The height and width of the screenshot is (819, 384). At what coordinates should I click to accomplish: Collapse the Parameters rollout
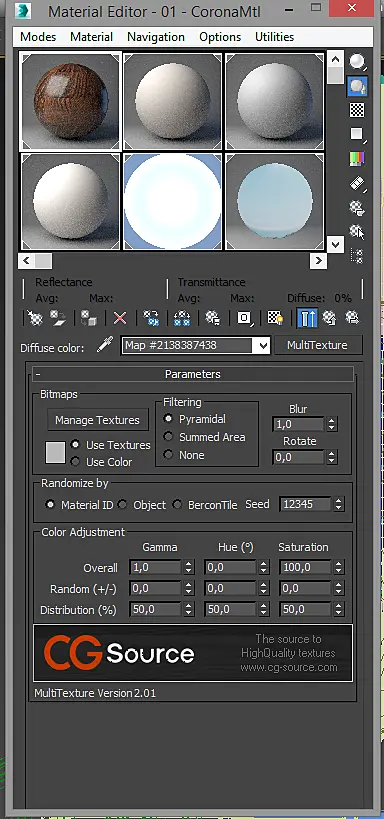193,374
